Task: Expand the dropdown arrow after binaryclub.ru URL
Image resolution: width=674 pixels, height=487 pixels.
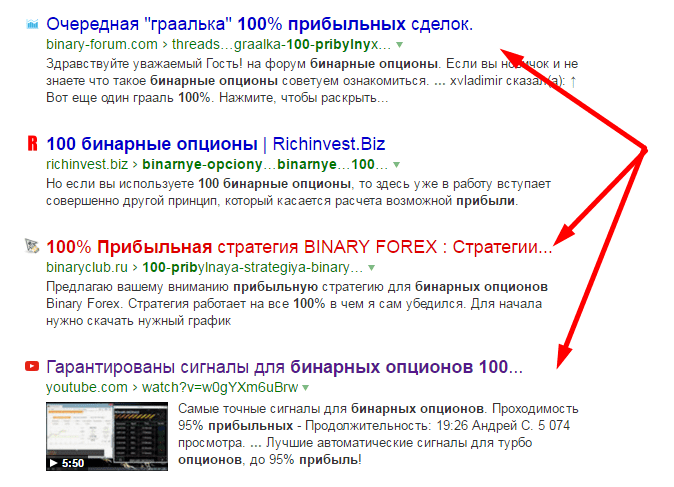Action: (371, 268)
